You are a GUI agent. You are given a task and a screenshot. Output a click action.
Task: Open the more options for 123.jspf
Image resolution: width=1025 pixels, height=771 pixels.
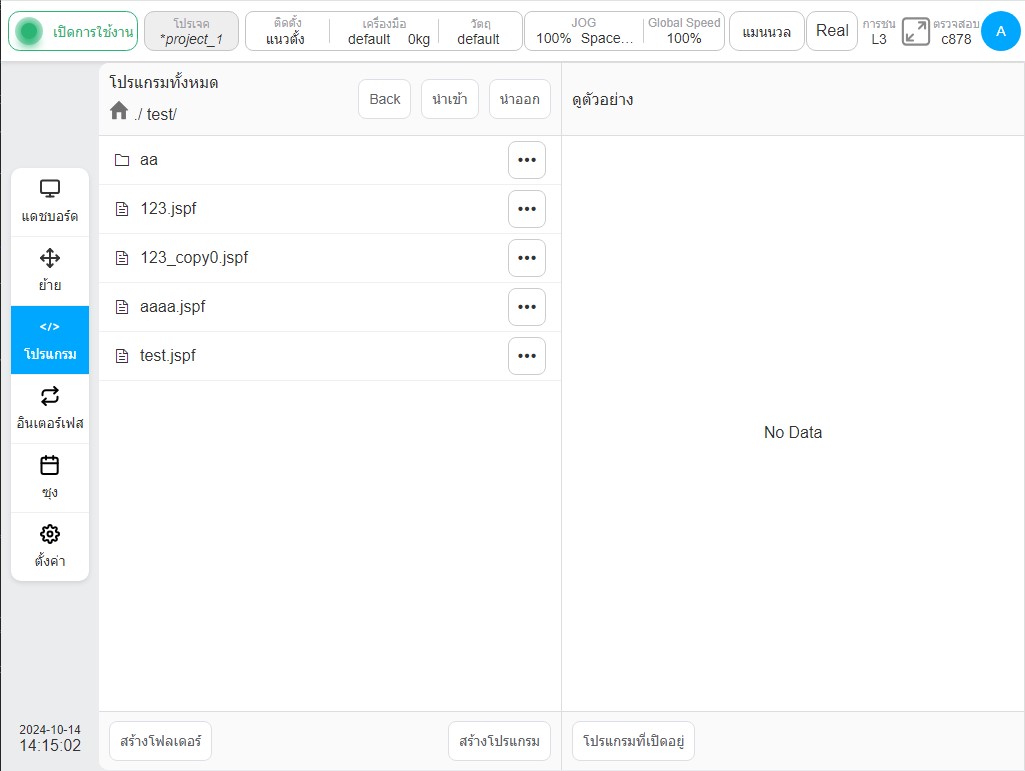click(527, 209)
